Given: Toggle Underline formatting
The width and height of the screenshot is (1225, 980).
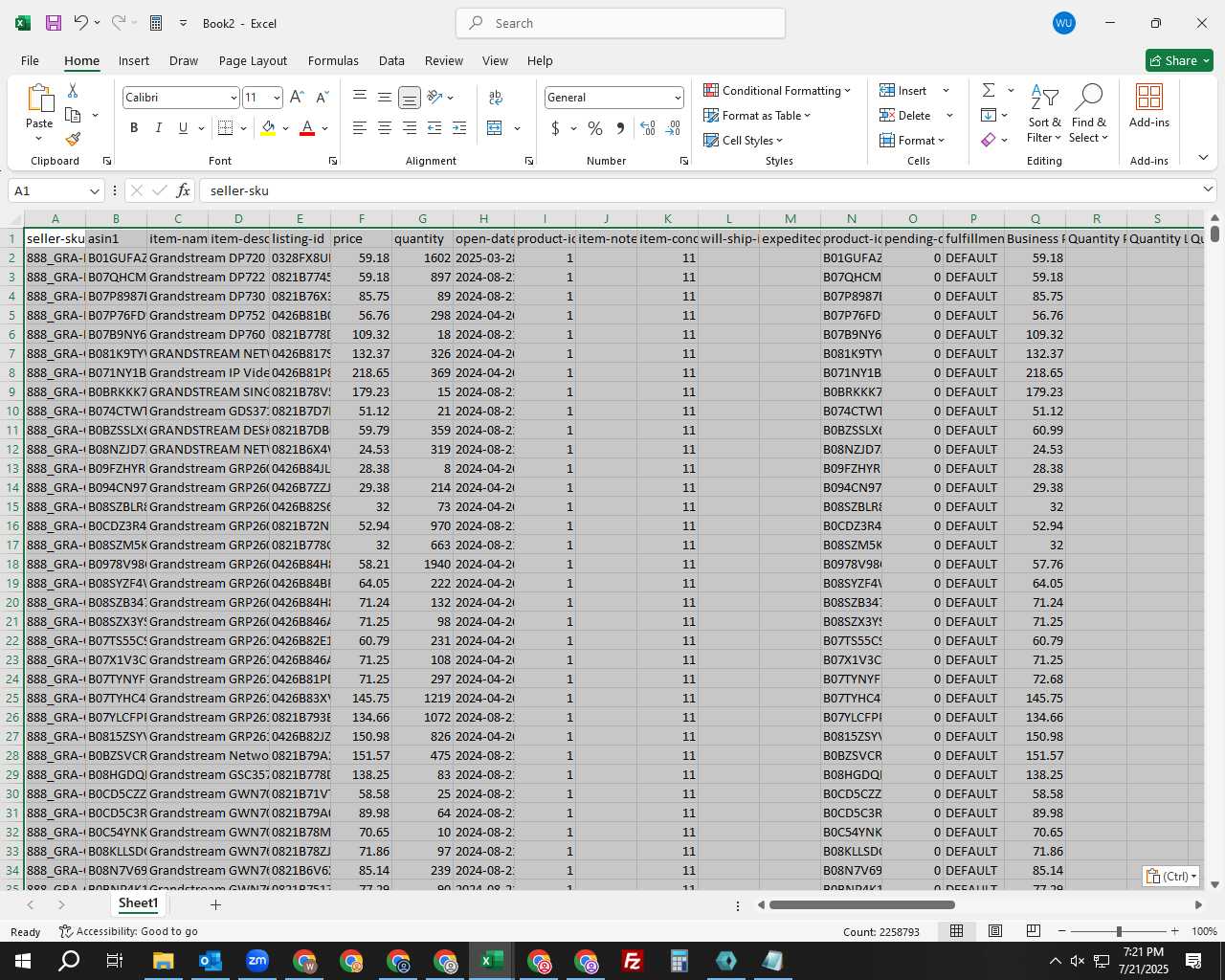Looking at the screenshot, I should click(x=183, y=128).
